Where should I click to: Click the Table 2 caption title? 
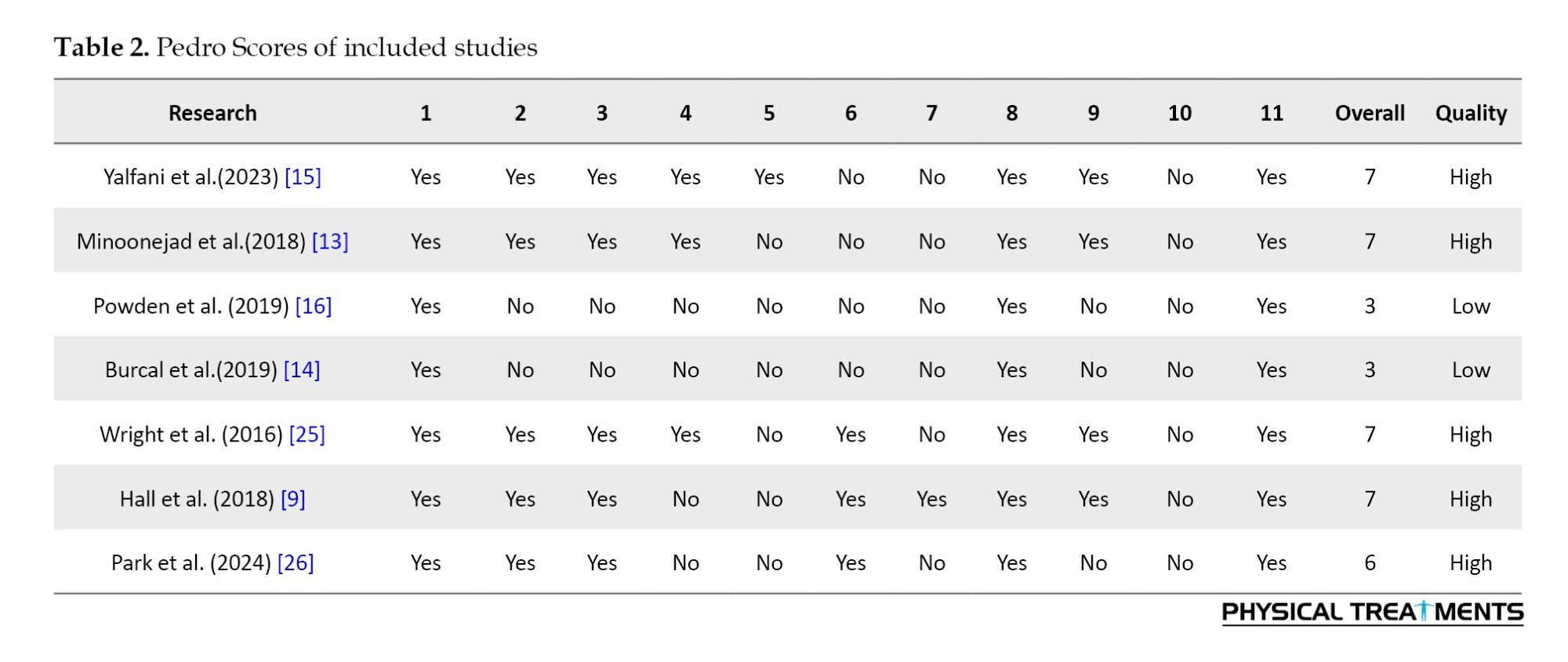296,47
